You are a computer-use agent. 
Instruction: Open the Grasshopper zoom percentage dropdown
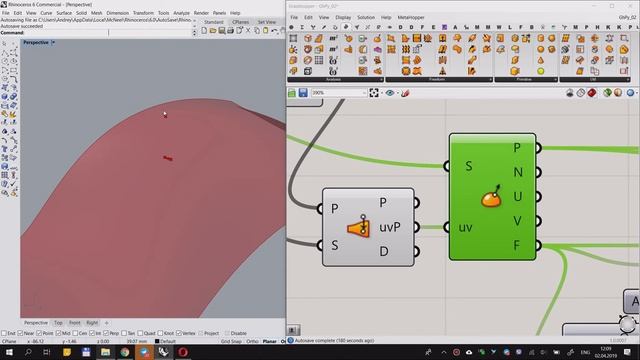pos(364,93)
